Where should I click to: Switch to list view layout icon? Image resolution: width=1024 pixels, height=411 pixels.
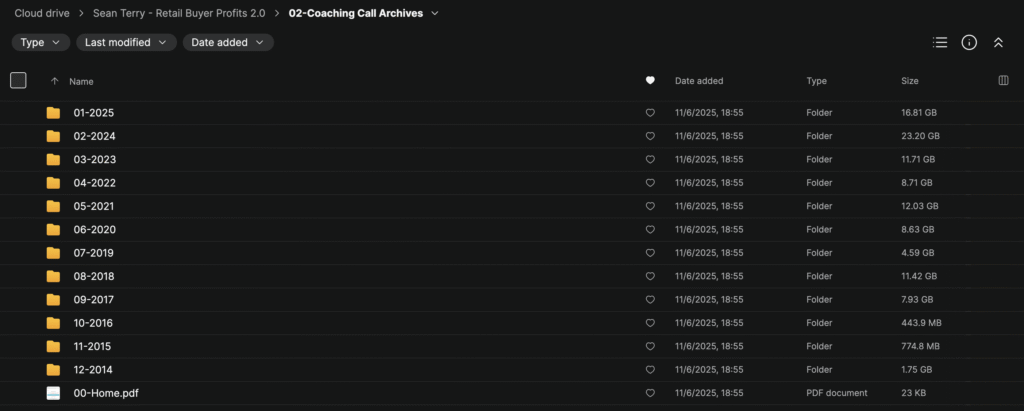coord(939,43)
